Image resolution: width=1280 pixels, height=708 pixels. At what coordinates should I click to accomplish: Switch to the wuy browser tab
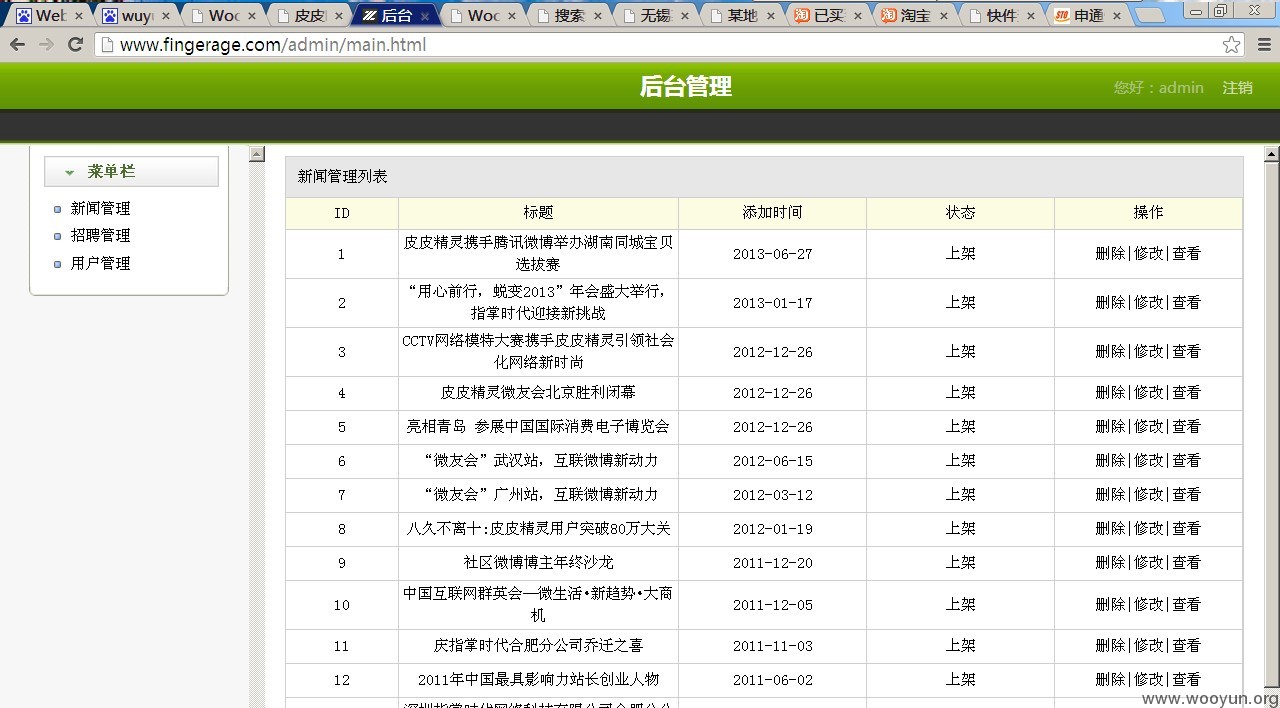[137, 16]
